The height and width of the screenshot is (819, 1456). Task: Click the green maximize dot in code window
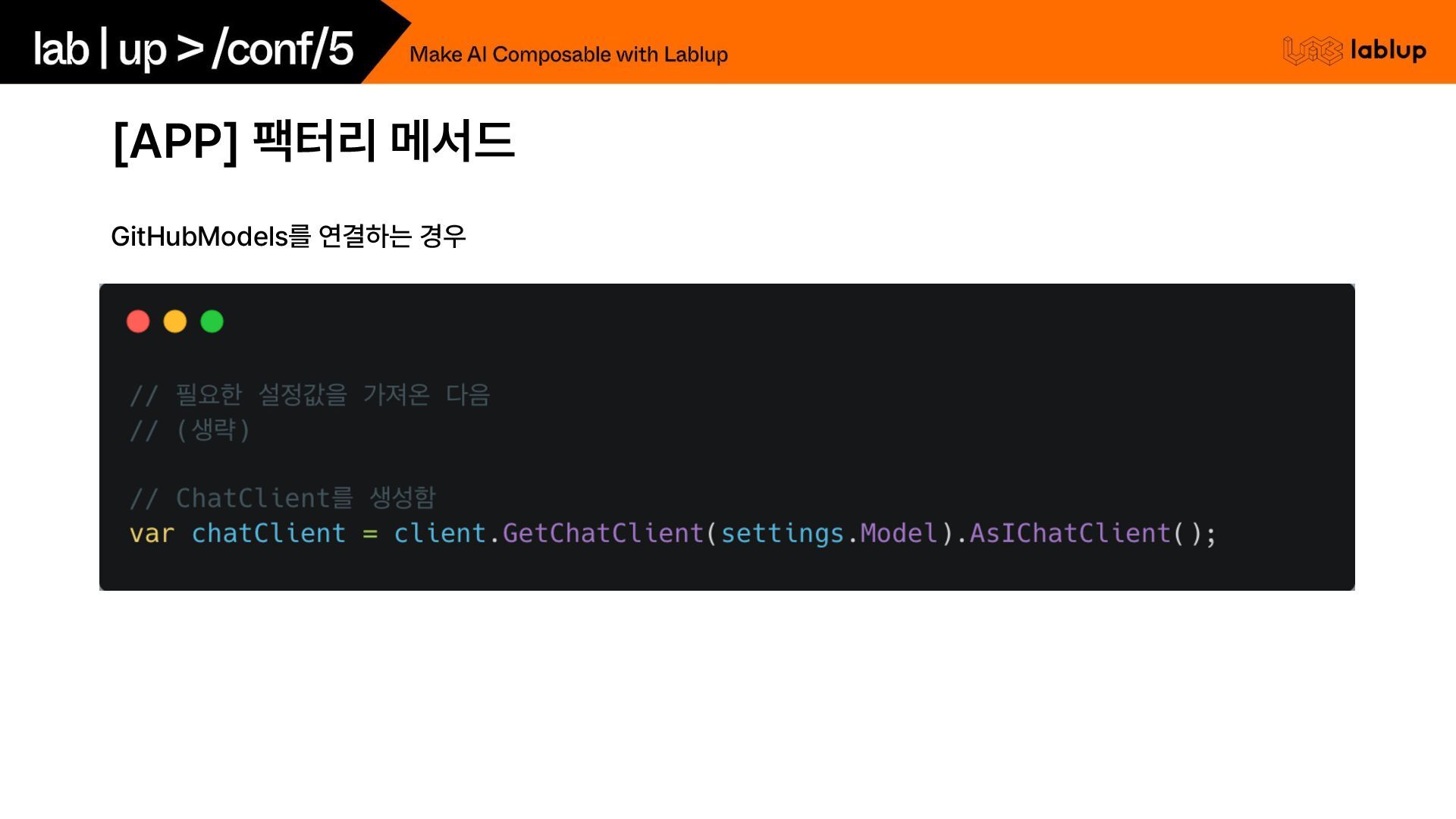tap(212, 322)
